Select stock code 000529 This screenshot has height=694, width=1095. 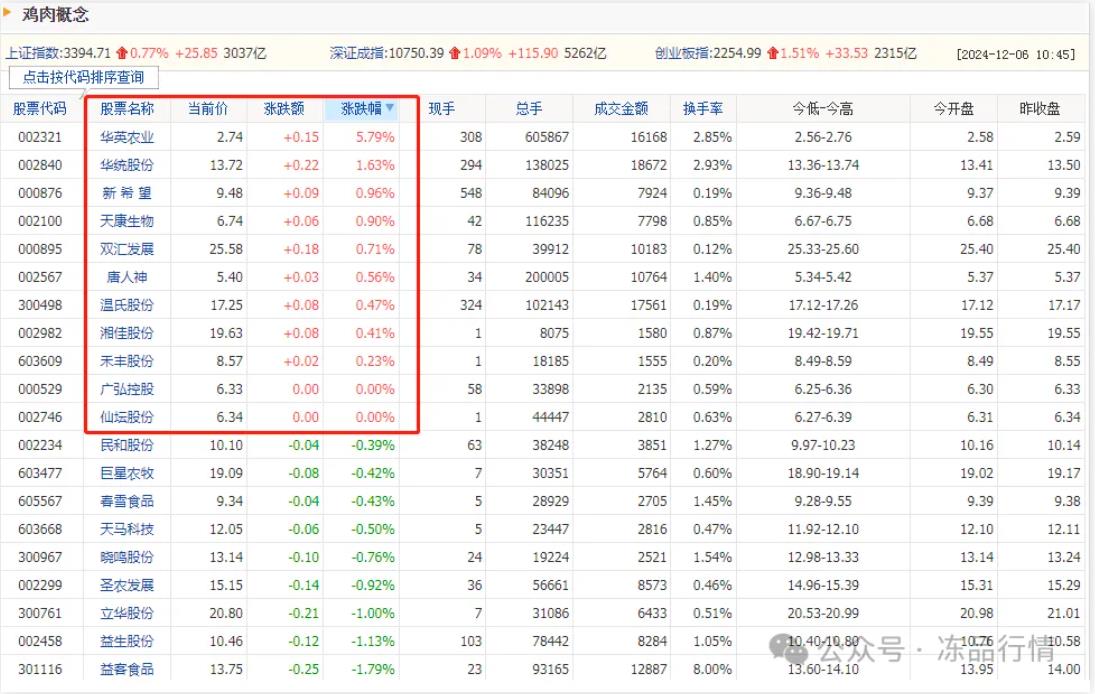click(40, 389)
